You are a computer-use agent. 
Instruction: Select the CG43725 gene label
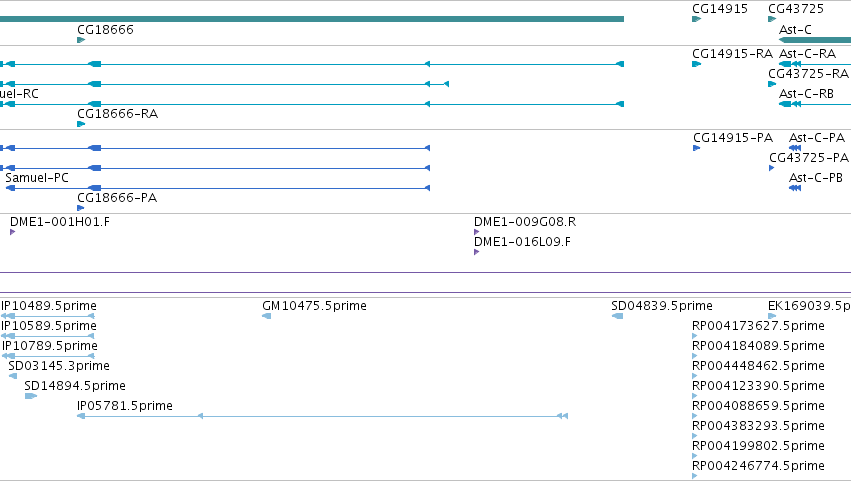tap(796, 9)
